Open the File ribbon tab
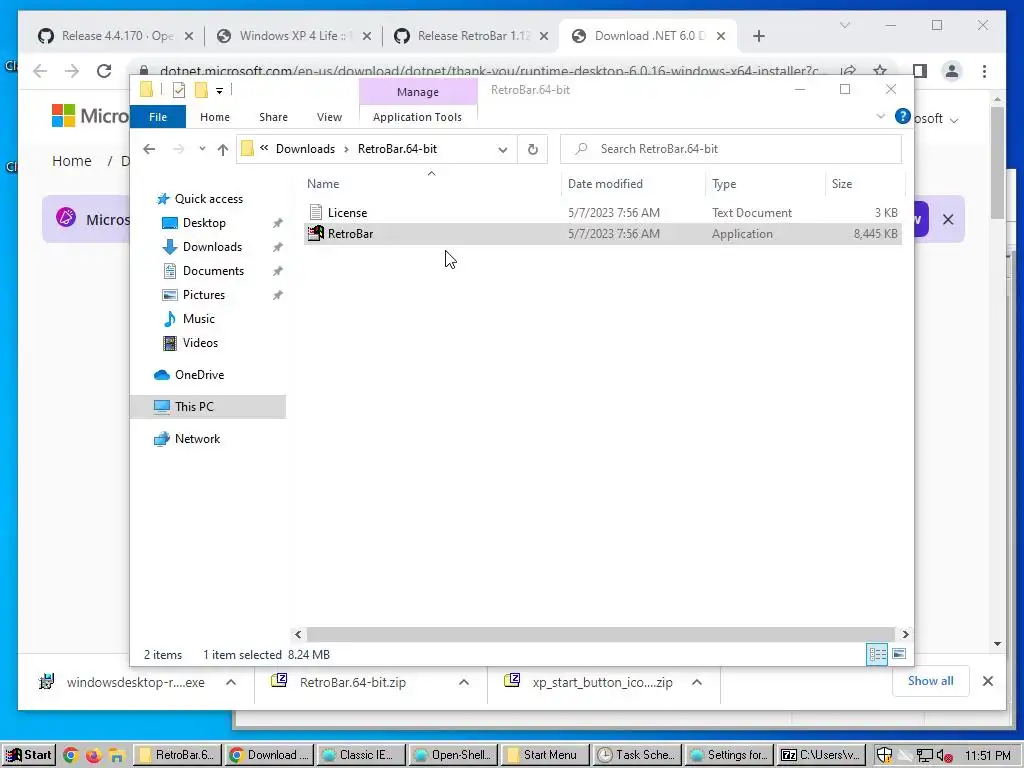1024x768 pixels. tap(158, 117)
